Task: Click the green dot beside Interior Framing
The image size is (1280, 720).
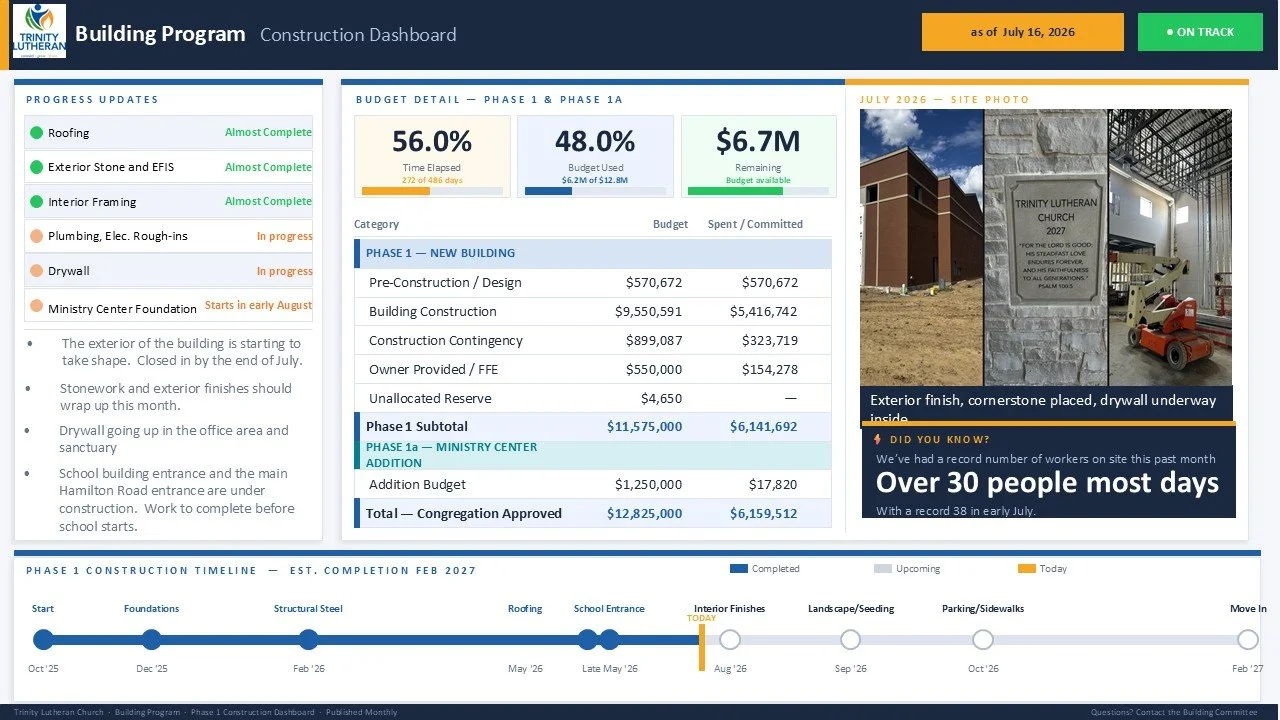Action: pos(36,201)
